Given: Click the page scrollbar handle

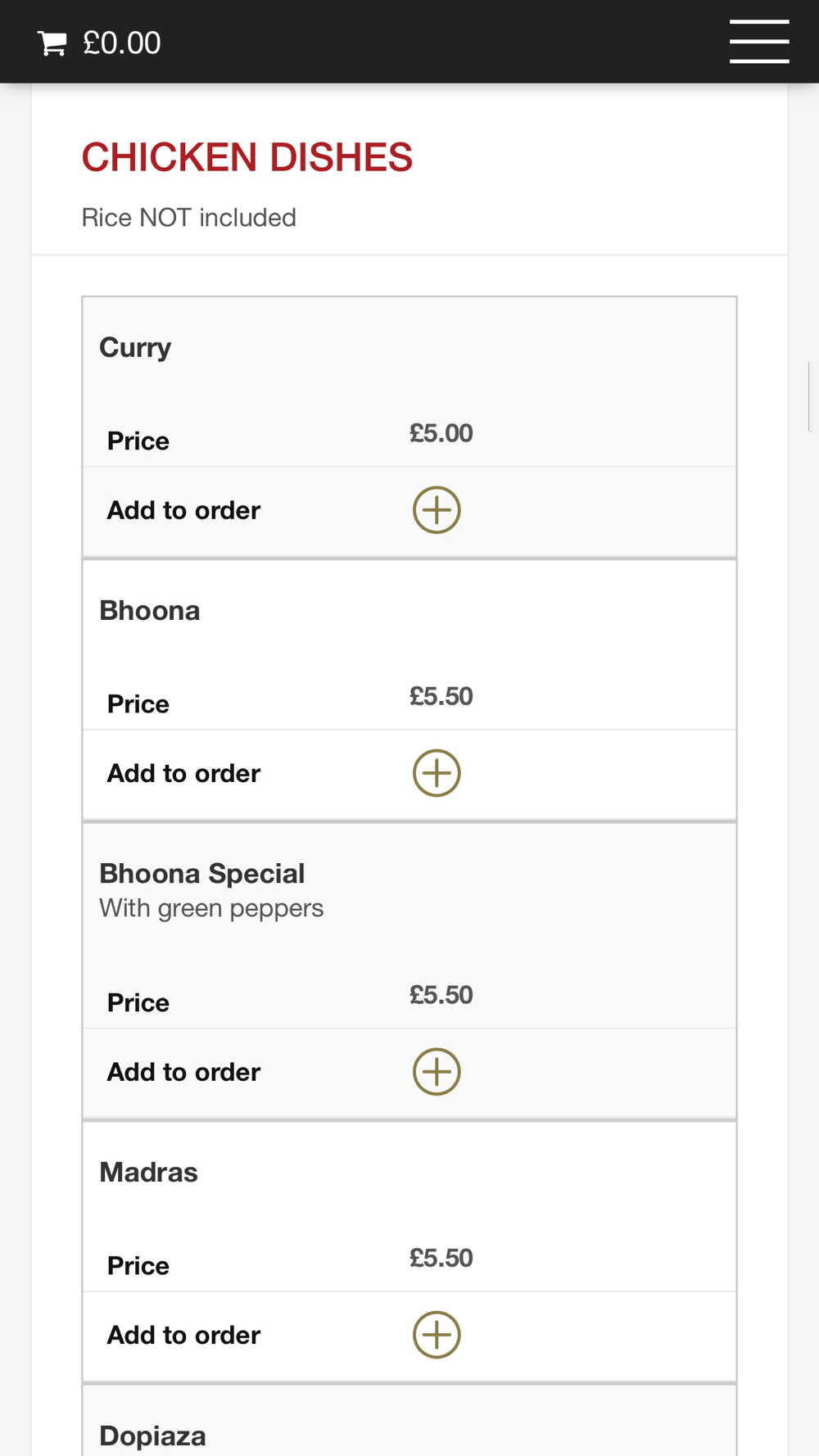Looking at the screenshot, I should point(810,396).
